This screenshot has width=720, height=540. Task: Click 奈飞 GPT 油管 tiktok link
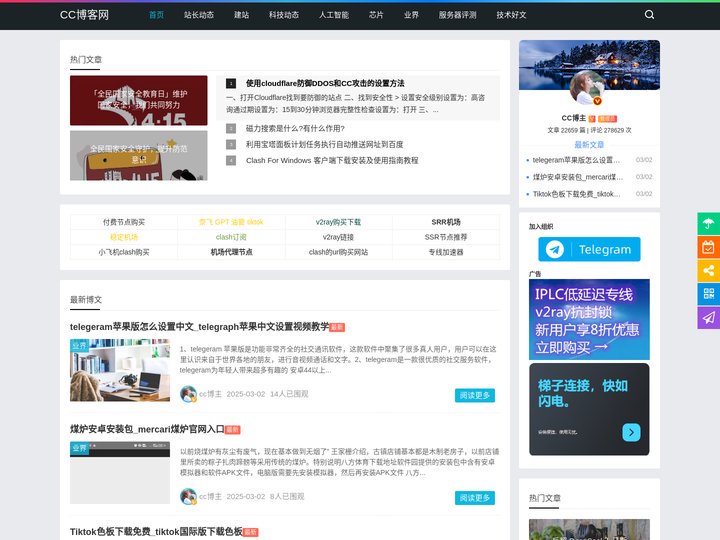click(x=231, y=222)
